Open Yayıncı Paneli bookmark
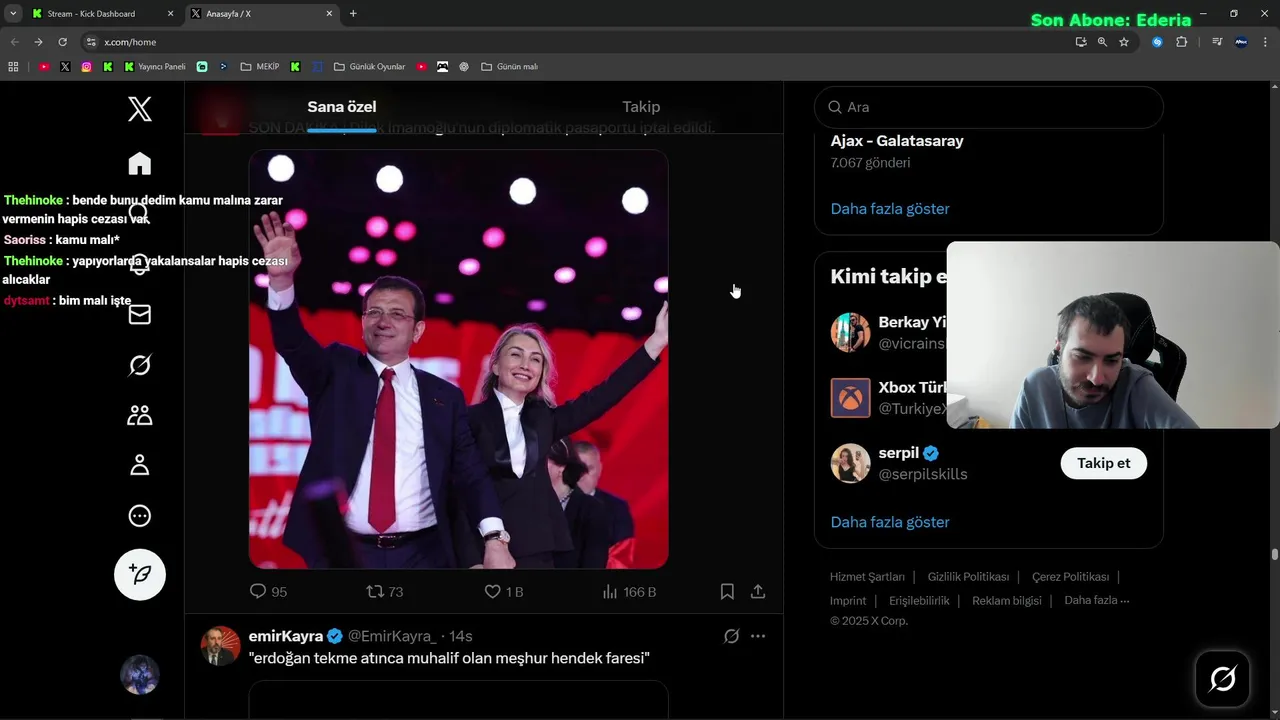Image resolution: width=1280 pixels, height=720 pixels. click(155, 67)
